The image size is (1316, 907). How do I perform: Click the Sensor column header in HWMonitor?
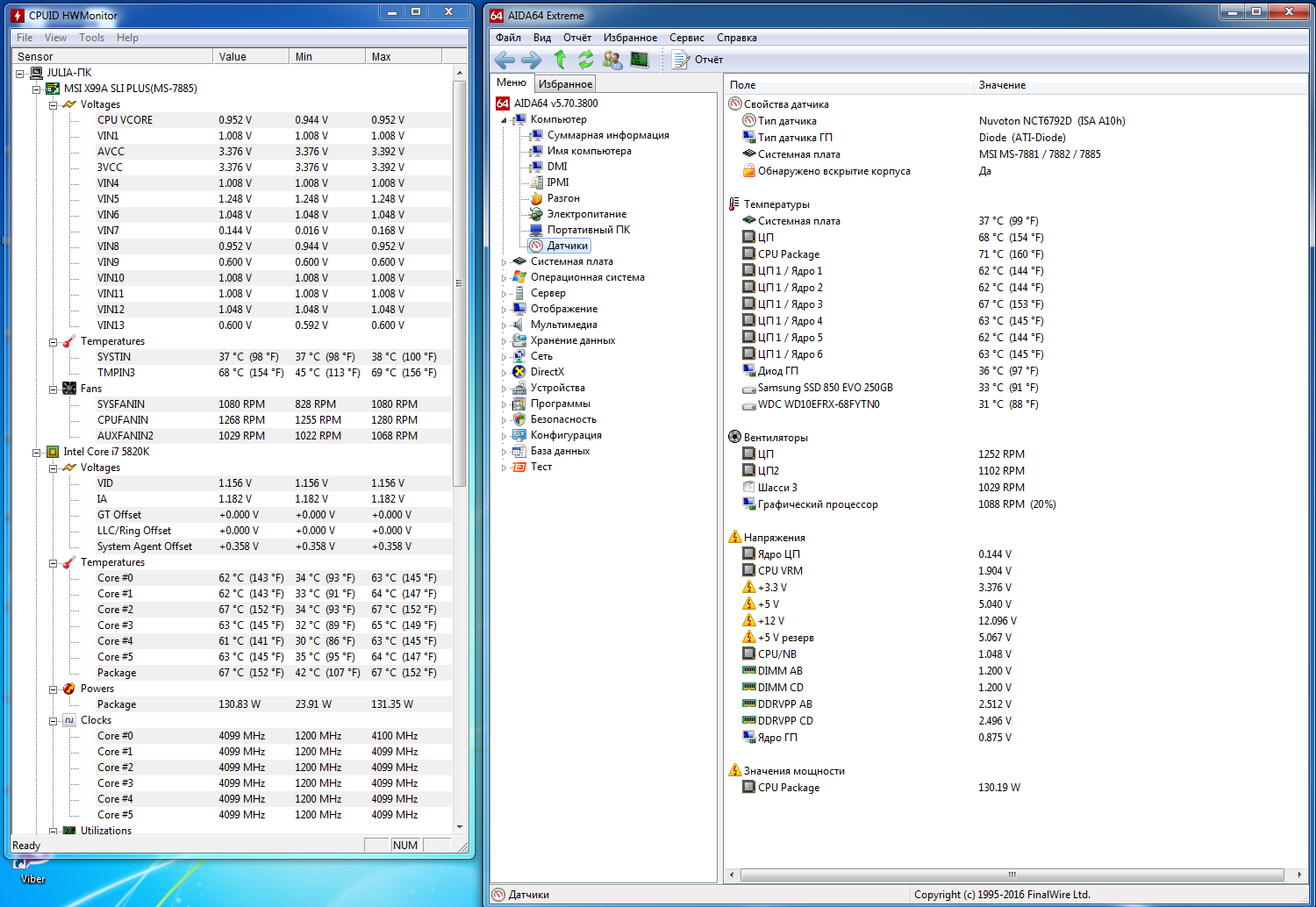point(112,56)
